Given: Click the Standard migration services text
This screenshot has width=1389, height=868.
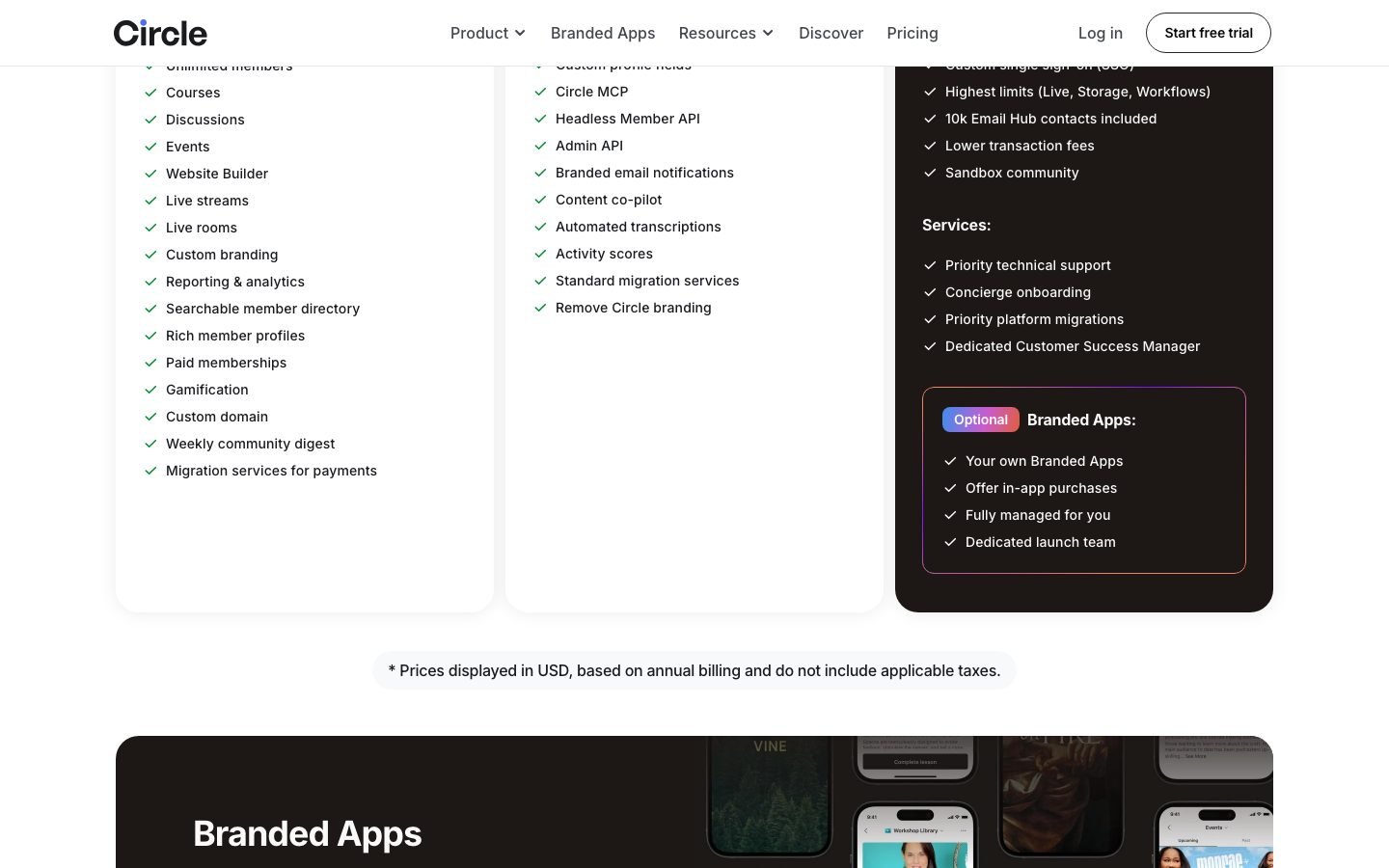Looking at the screenshot, I should click(647, 281).
